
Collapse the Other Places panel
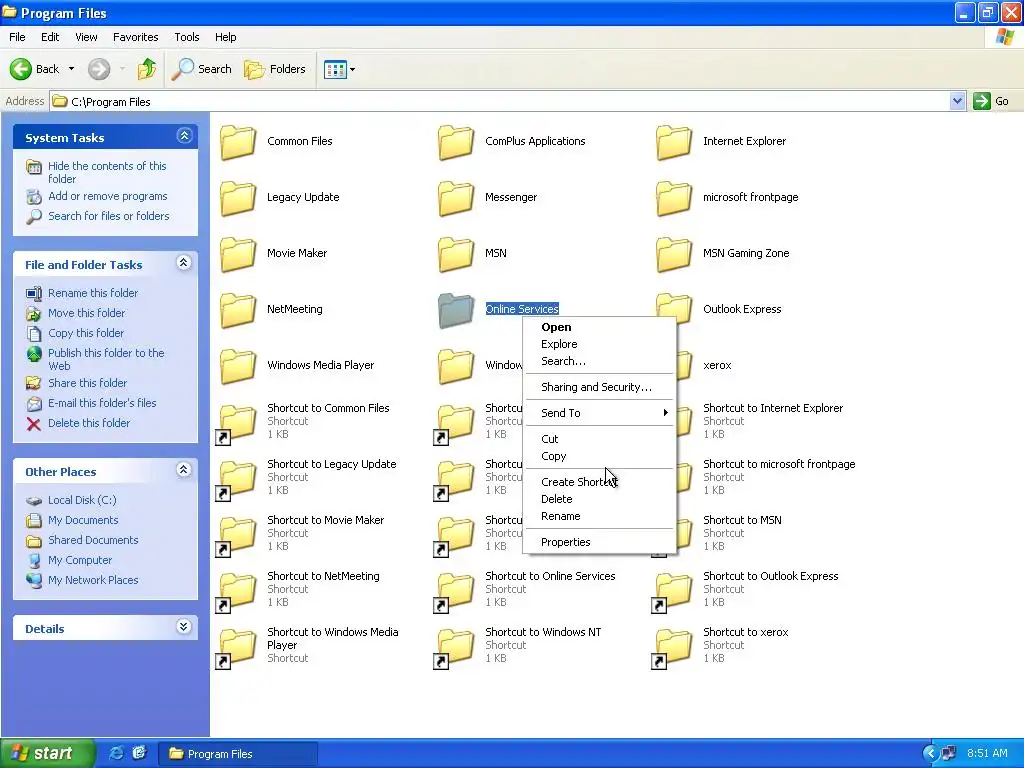coord(184,470)
